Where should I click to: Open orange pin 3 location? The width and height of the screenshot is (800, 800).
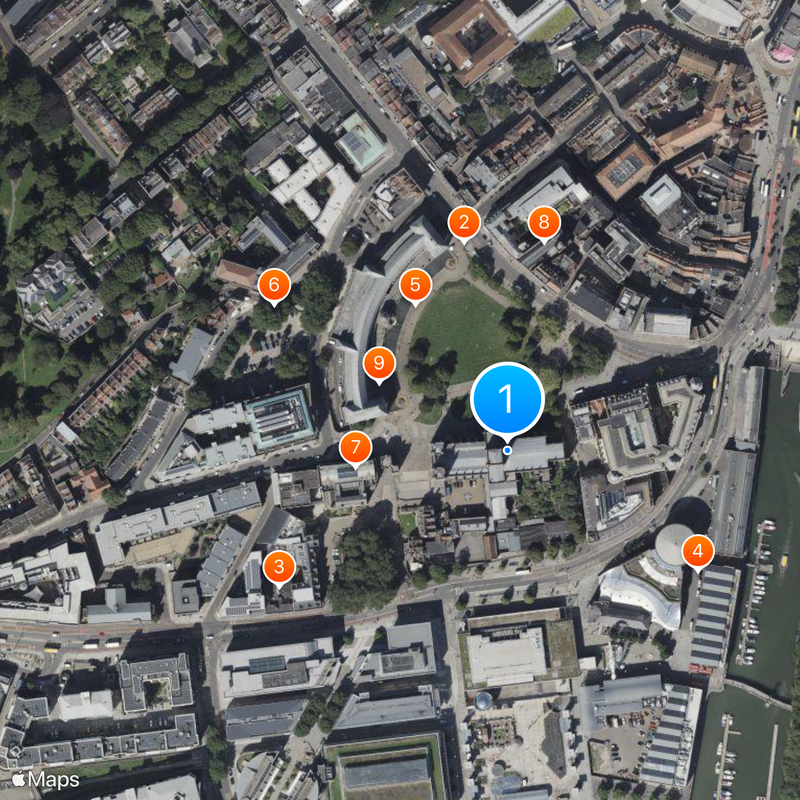tap(279, 568)
